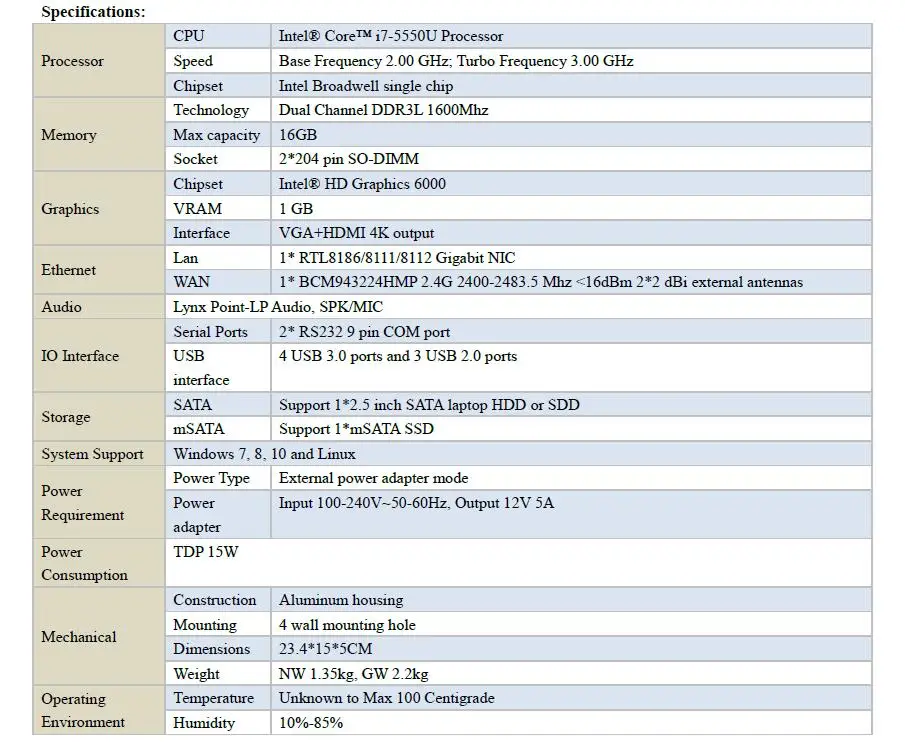This screenshot has width=905, height=747.
Task: Click the "CPU" label cell
Action: pyautogui.click(x=218, y=36)
